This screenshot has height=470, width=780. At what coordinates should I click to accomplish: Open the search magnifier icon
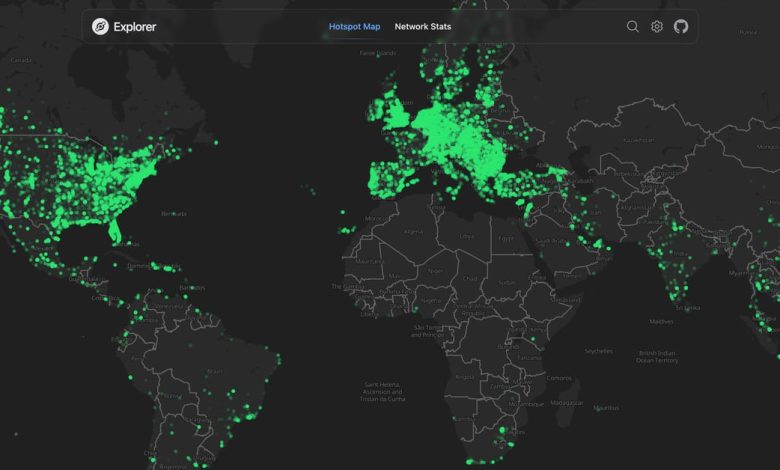pyautogui.click(x=633, y=27)
